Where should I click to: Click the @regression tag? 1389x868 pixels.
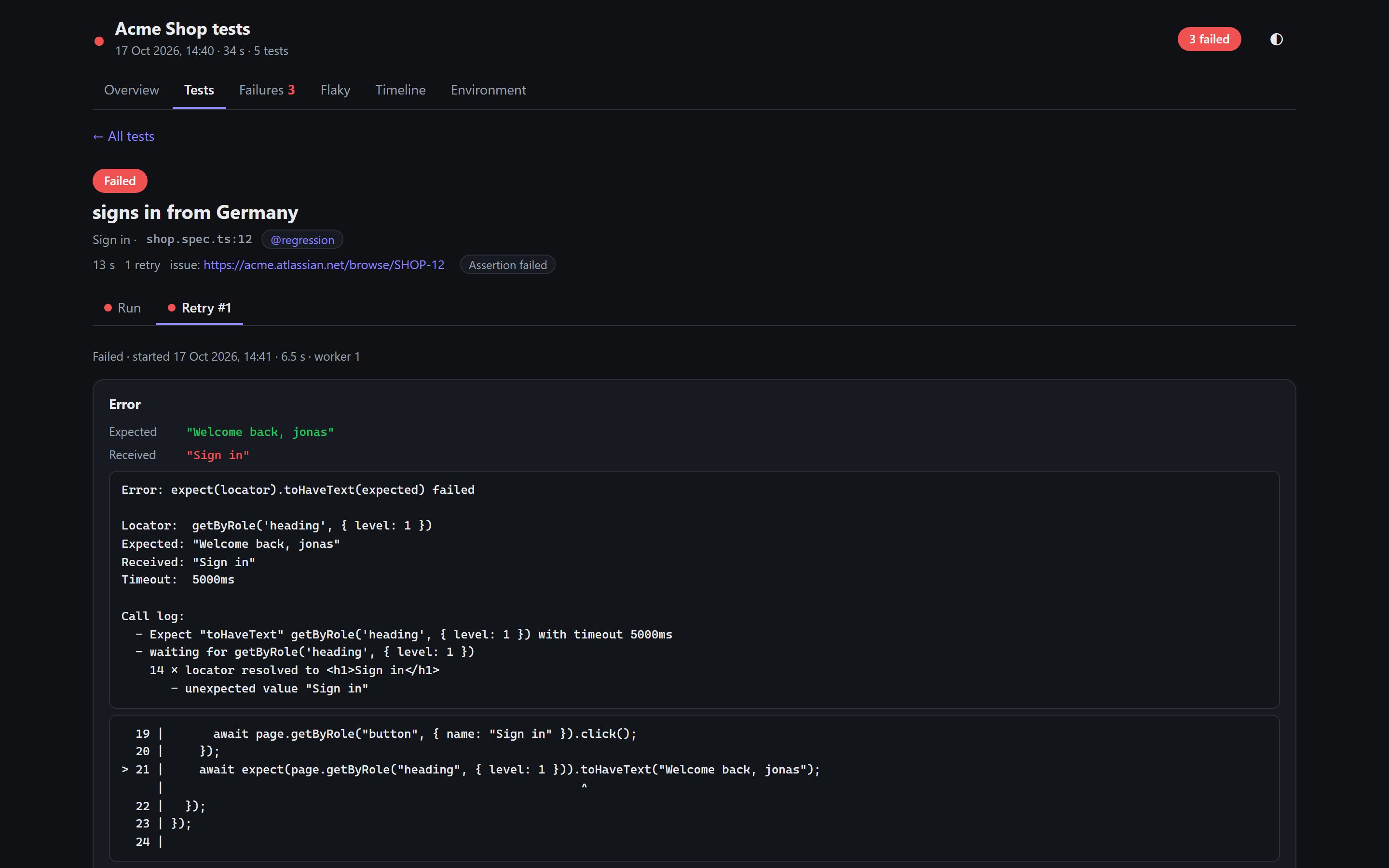pos(302,240)
